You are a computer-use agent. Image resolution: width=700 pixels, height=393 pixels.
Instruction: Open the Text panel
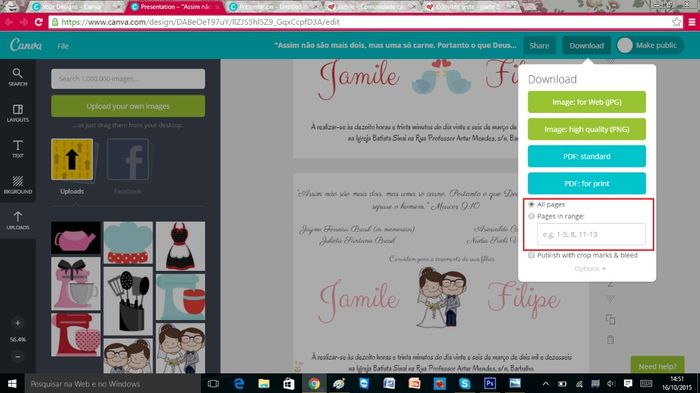[17, 149]
